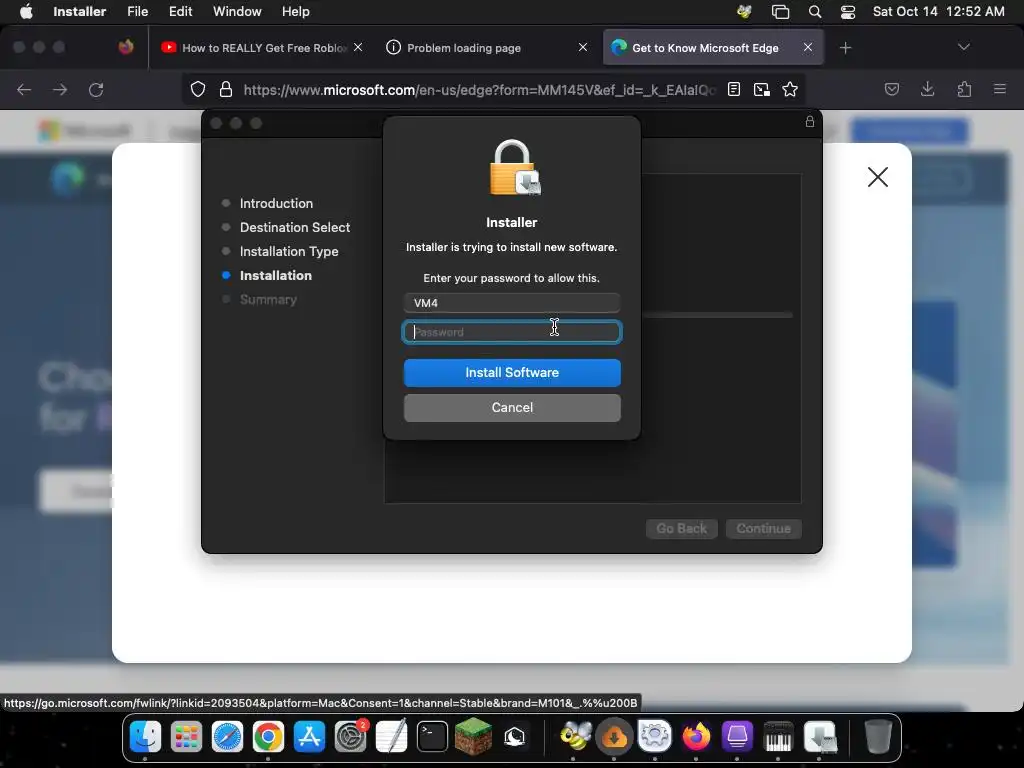Select the Introduction step in sidebar
The height and width of the screenshot is (768, 1024).
(x=276, y=203)
